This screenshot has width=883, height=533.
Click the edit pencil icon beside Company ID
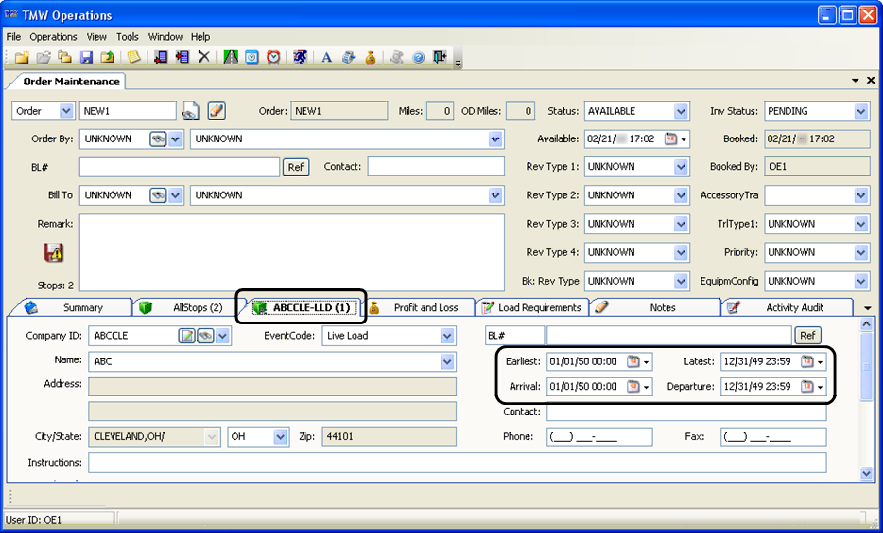click(x=186, y=336)
